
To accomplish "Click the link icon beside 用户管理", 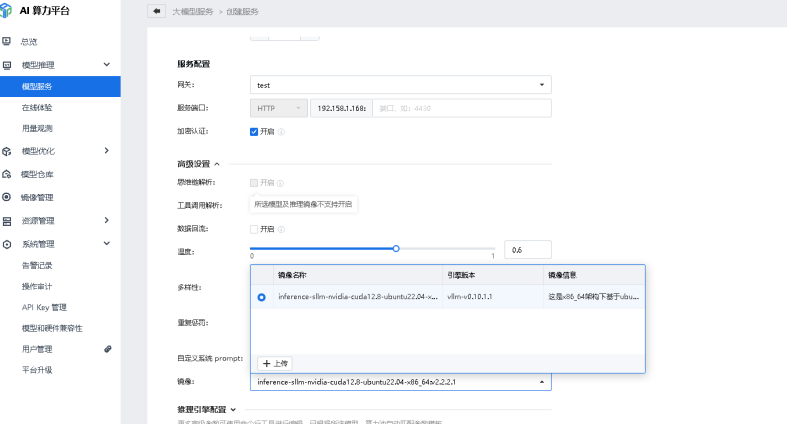I will (108, 349).
